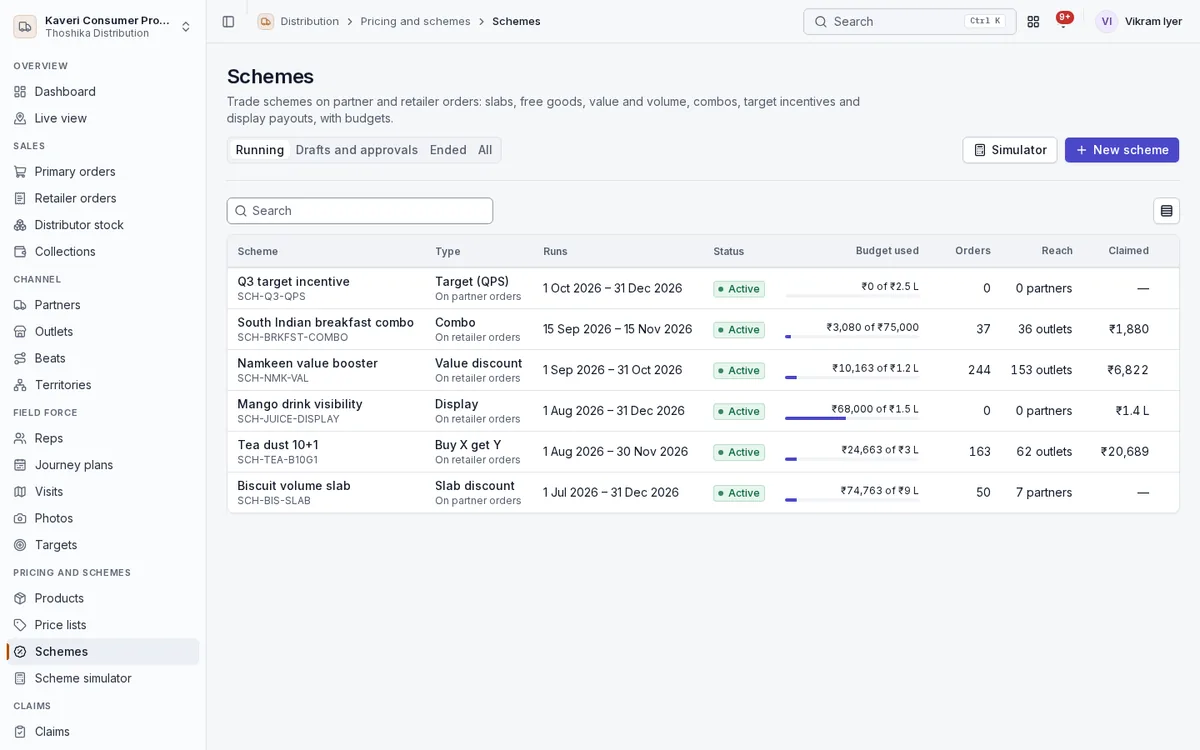The height and width of the screenshot is (750, 1200).
Task: Click the ₹6,822 claimed amount
Action: 1128,370
